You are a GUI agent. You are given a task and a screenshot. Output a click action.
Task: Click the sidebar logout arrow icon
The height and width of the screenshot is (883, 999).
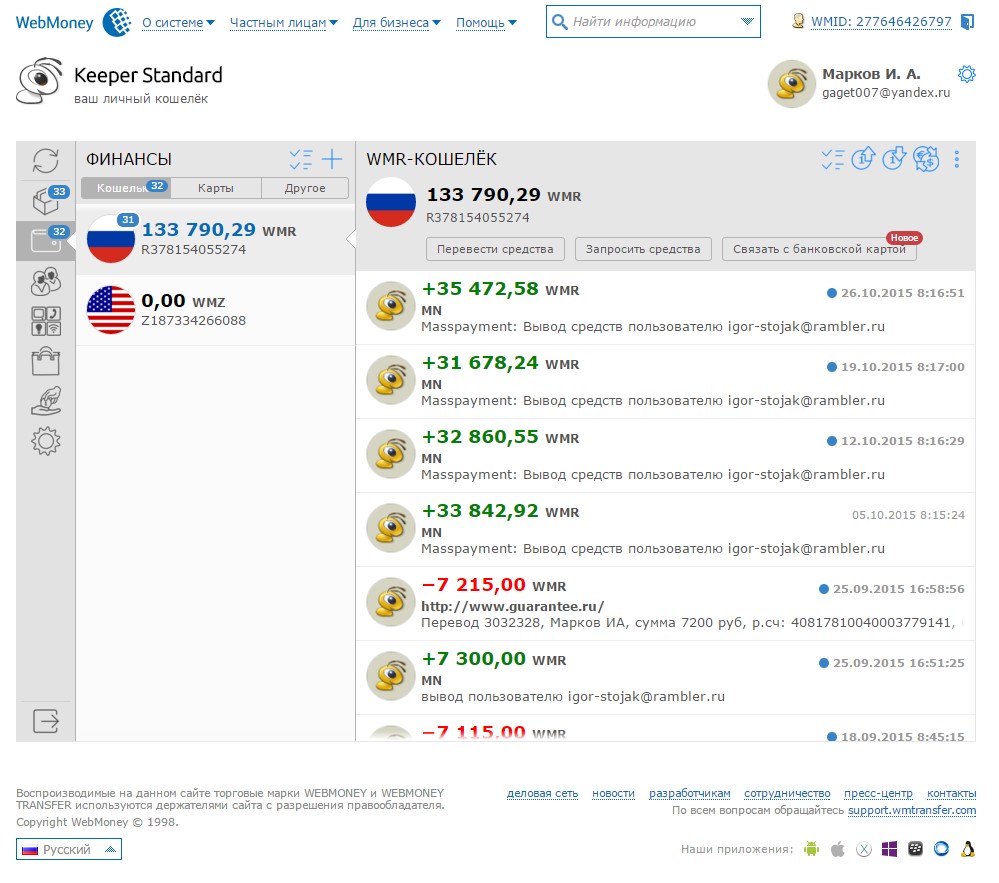pos(46,721)
